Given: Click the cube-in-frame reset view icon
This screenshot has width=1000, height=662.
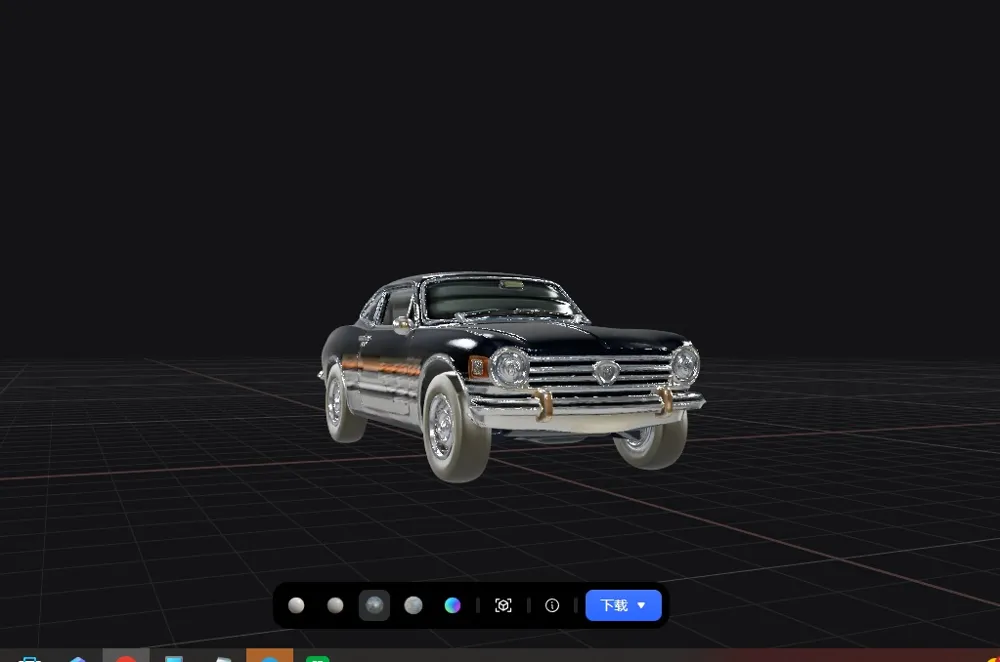Looking at the screenshot, I should pos(503,605).
